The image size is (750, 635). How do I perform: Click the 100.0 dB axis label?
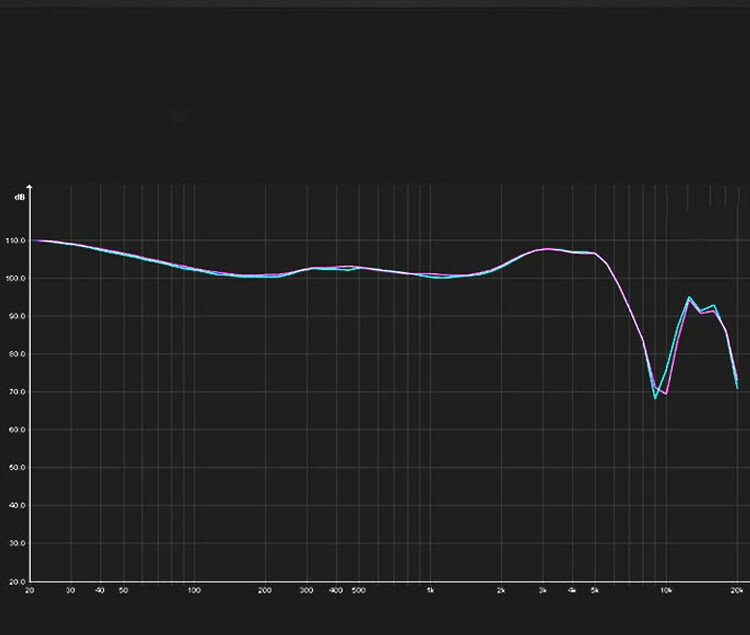(17, 279)
